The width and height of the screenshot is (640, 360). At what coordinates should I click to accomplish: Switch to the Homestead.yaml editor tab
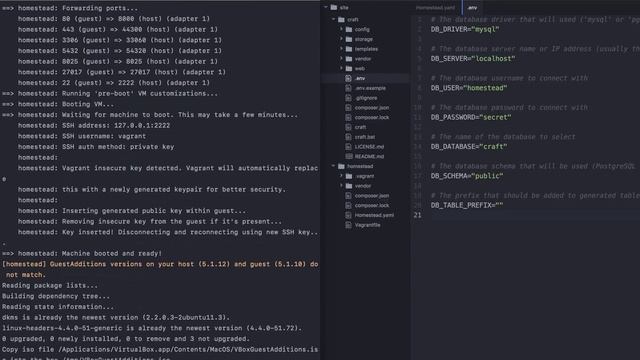click(435, 7)
